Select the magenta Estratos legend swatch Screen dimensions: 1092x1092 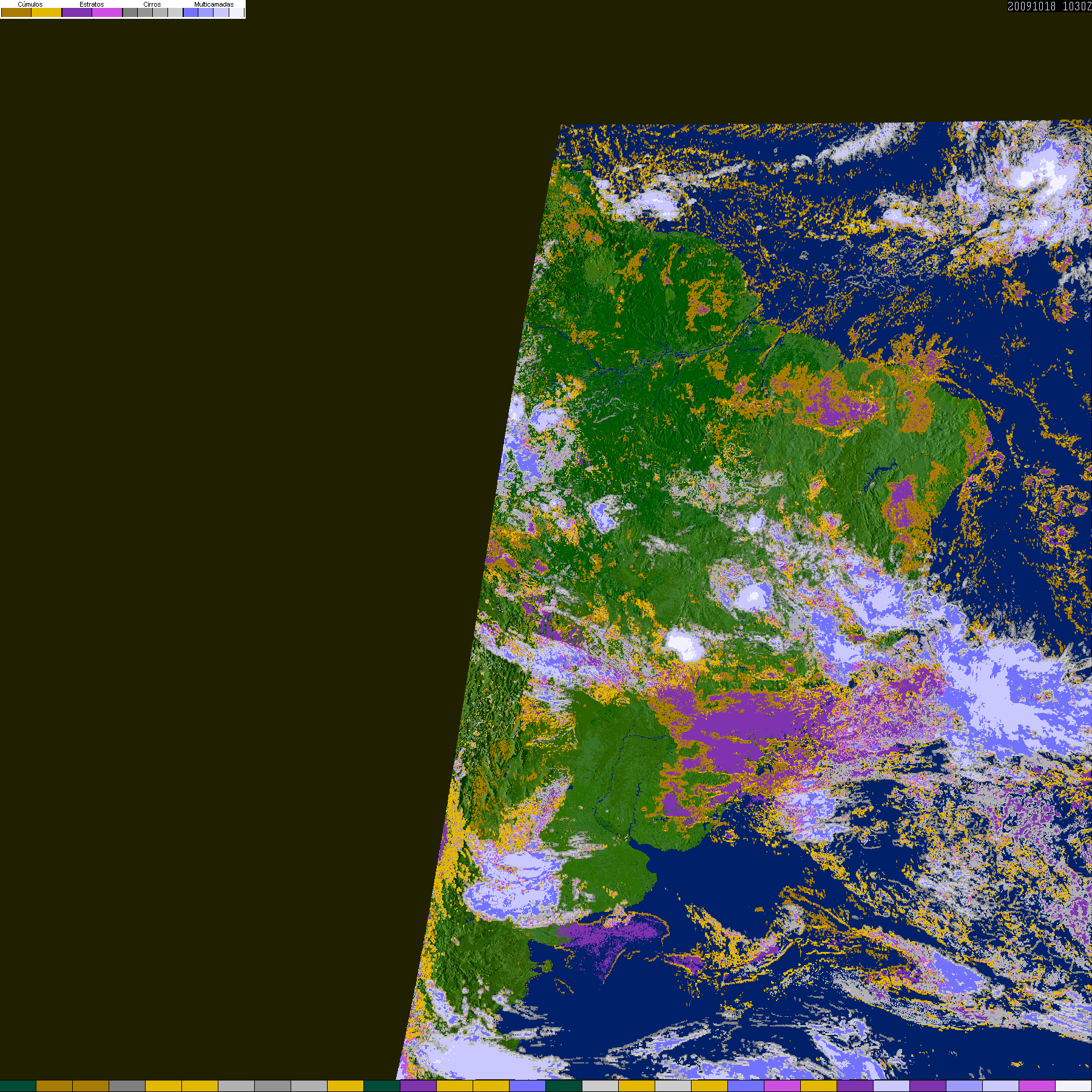coord(107,12)
